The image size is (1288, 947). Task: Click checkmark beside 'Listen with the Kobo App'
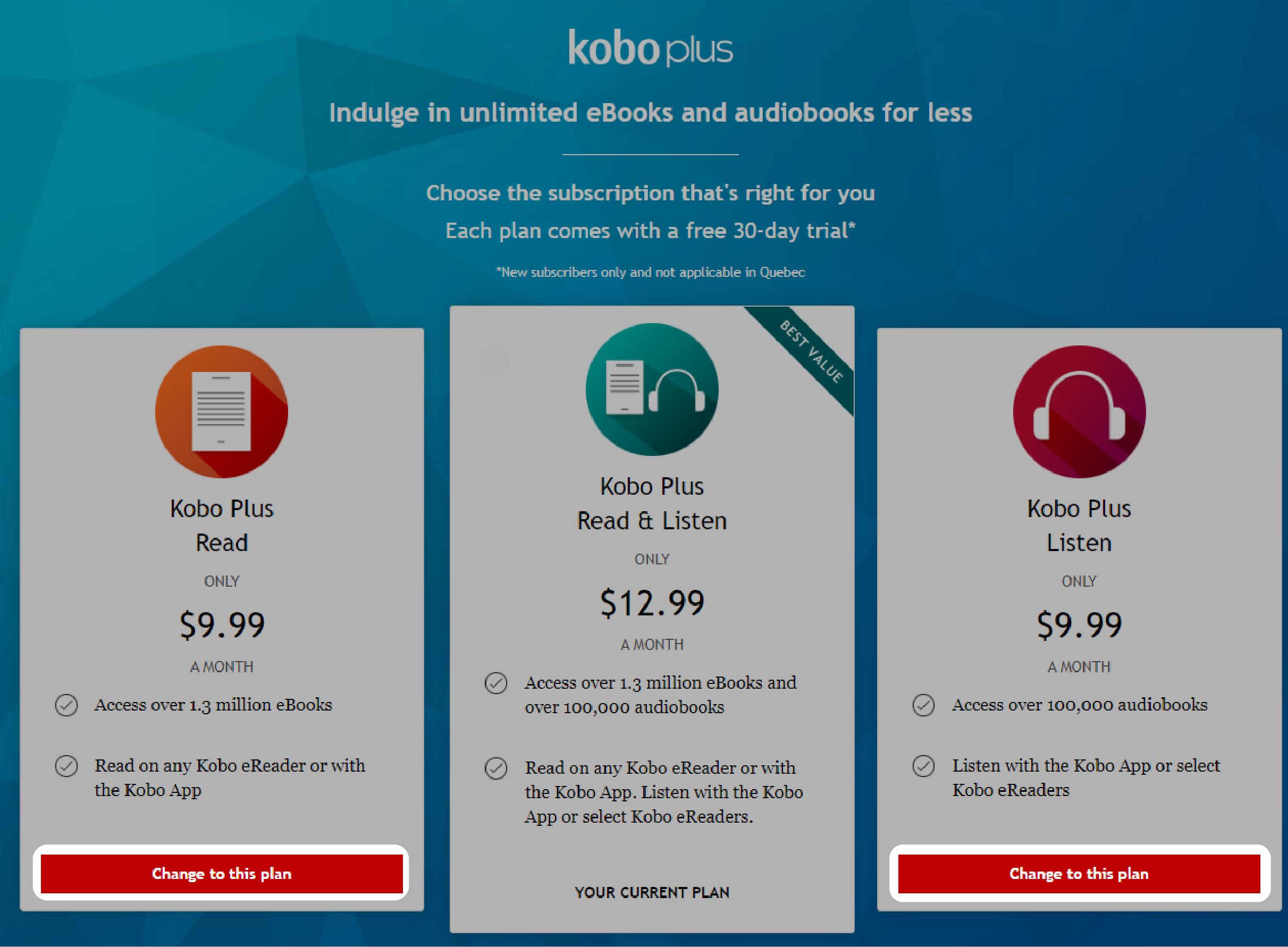(x=923, y=766)
